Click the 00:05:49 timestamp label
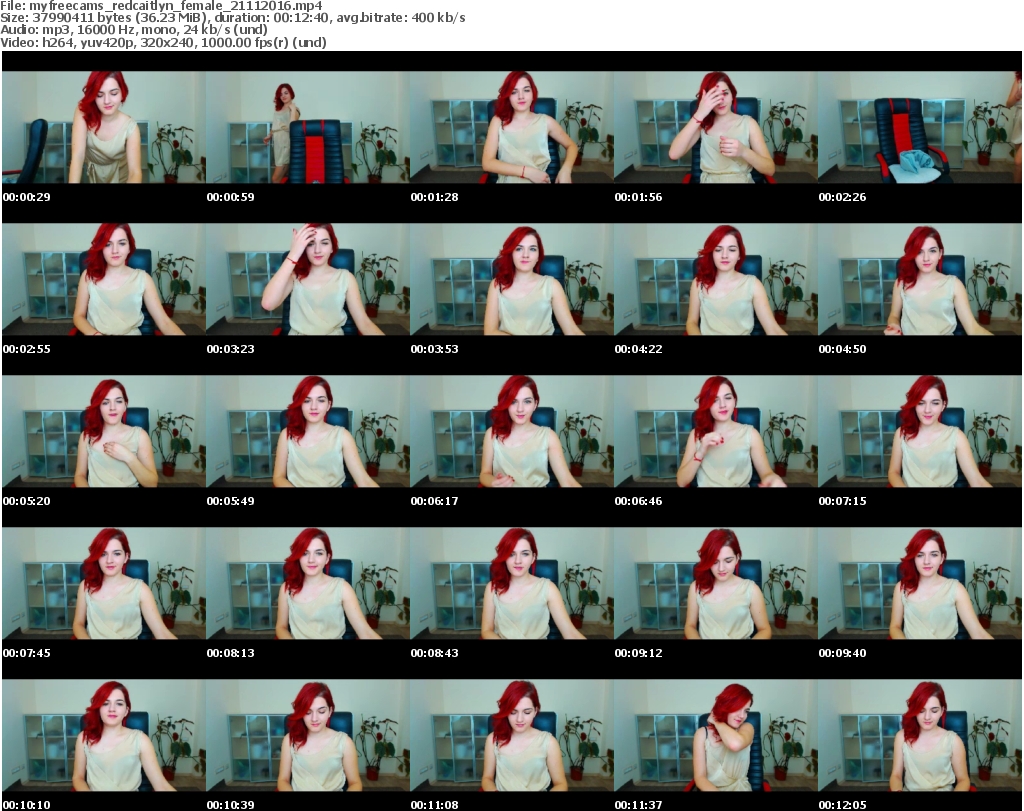1024x811 pixels. [x=231, y=501]
